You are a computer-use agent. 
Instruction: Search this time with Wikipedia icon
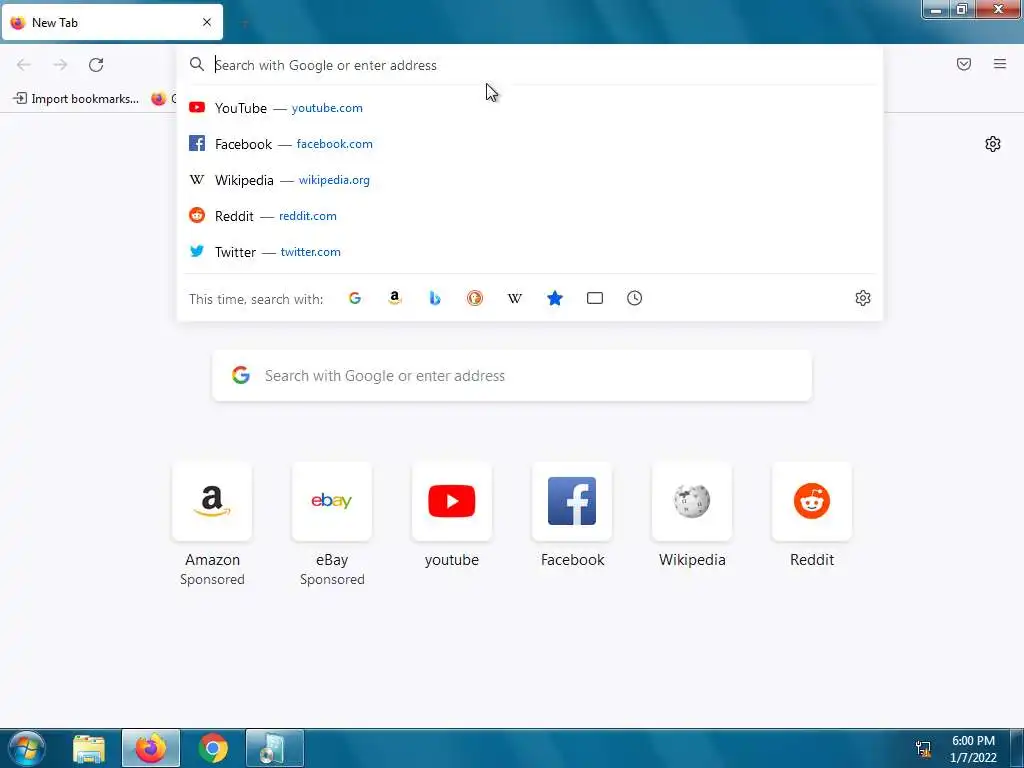pos(515,298)
